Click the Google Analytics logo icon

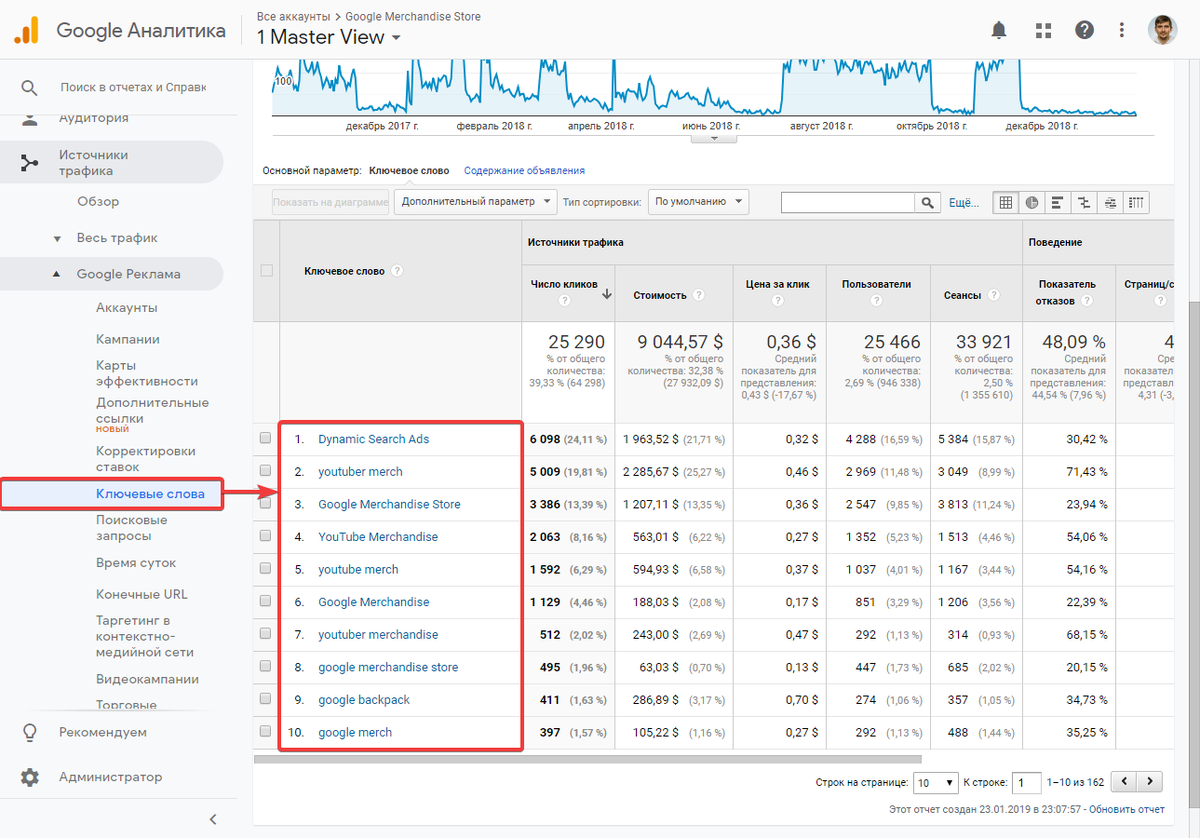pyautogui.click(x=26, y=30)
